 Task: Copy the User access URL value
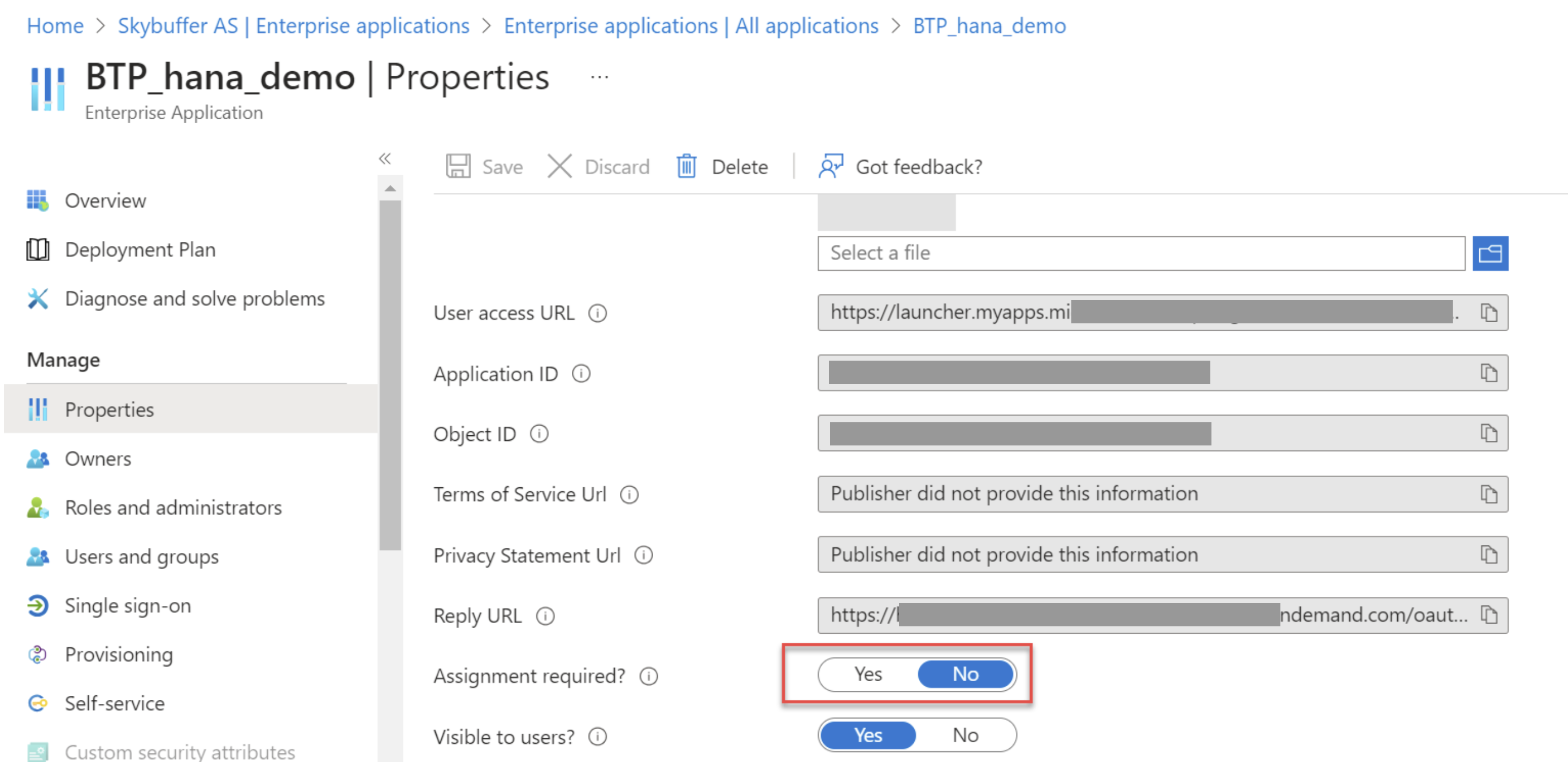1488,313
